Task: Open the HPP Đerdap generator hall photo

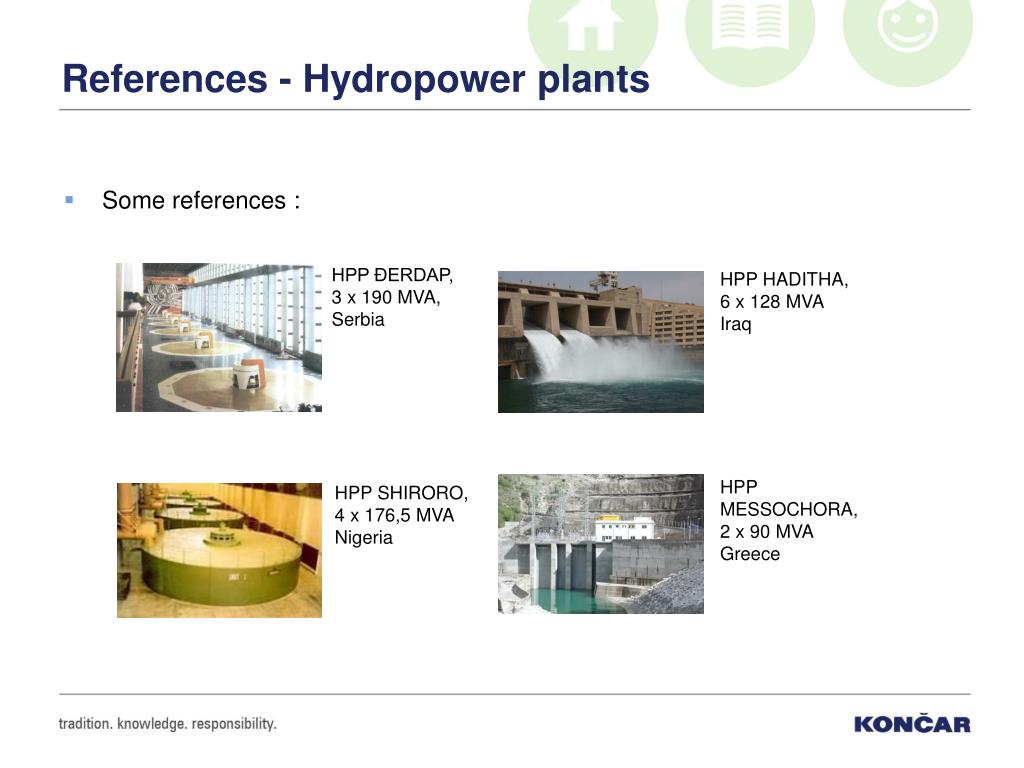Action: [x=219, y=337]
